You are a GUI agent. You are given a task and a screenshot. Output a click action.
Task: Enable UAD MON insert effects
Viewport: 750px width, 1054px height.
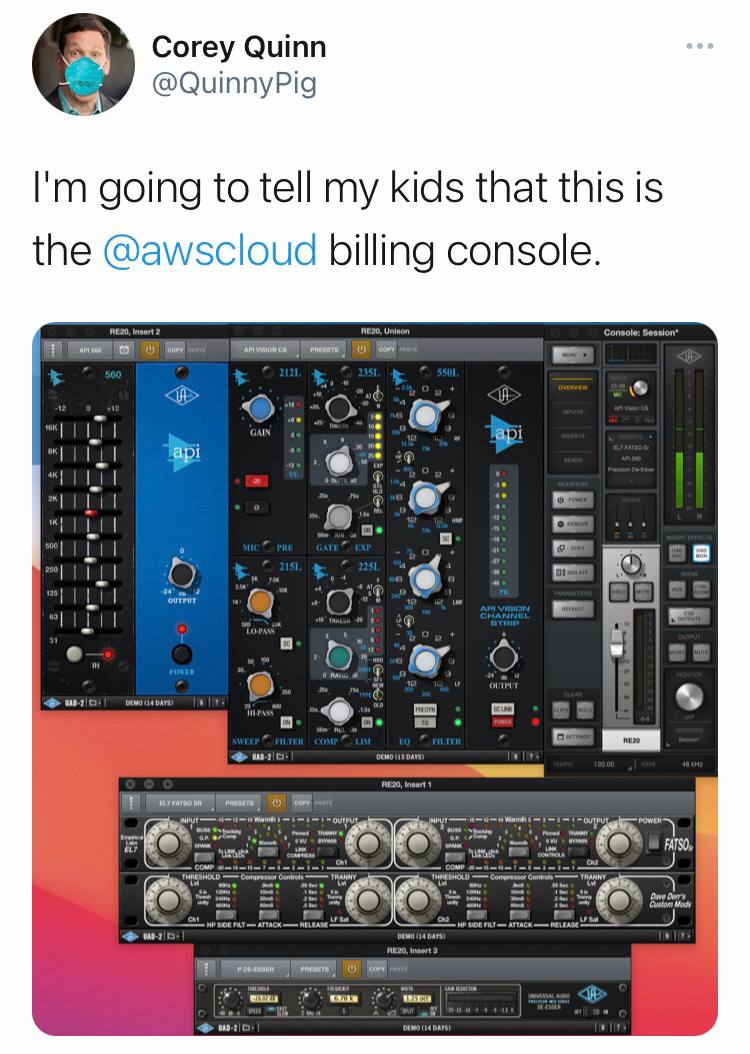(701, 553)
